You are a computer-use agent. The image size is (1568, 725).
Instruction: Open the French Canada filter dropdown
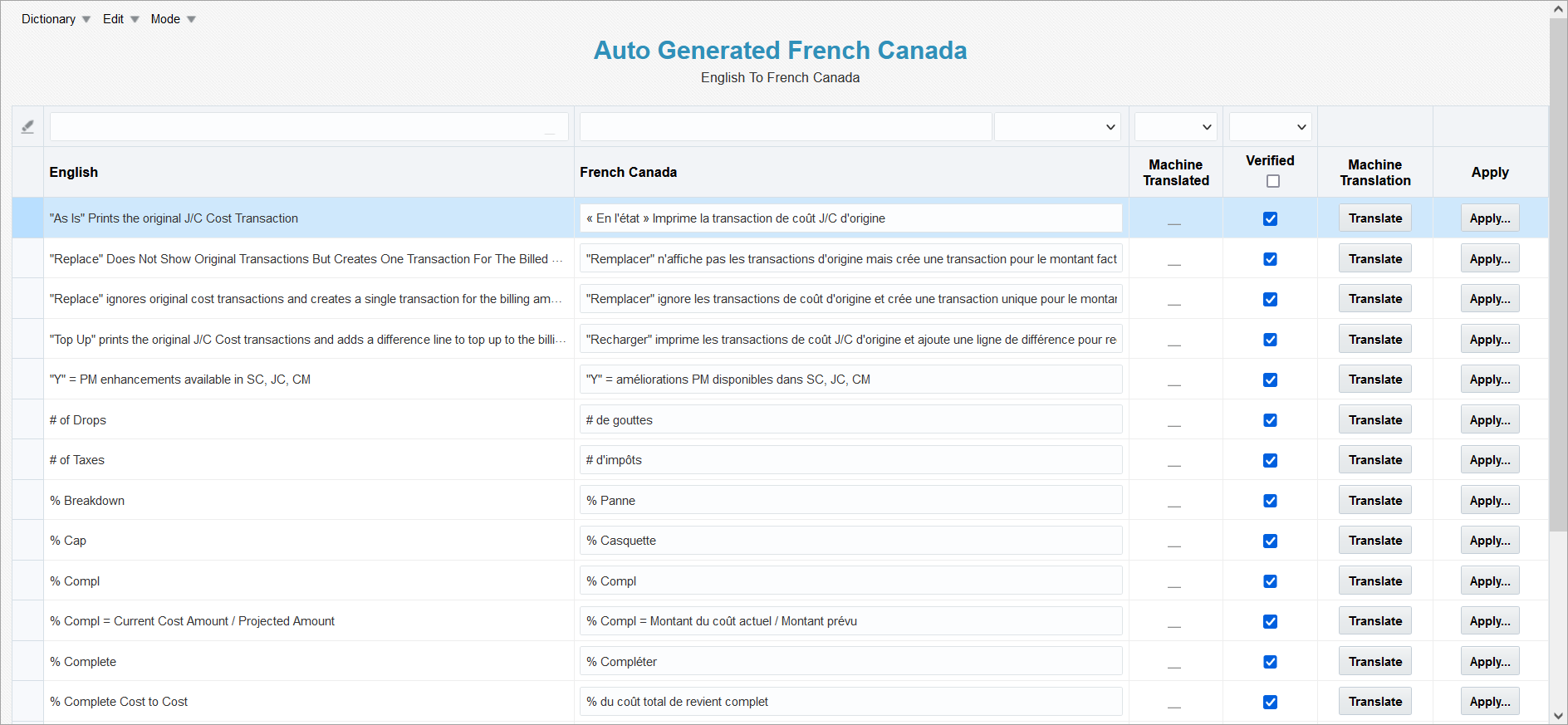pos(1057,127)
